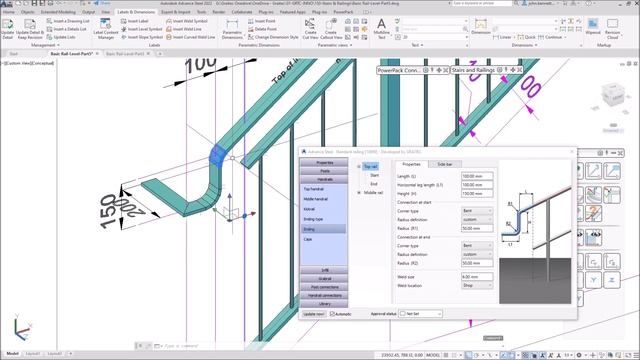640x360 pixels.
Task: Open the PowerPack ribbon tab
Action: click(343, 12)
